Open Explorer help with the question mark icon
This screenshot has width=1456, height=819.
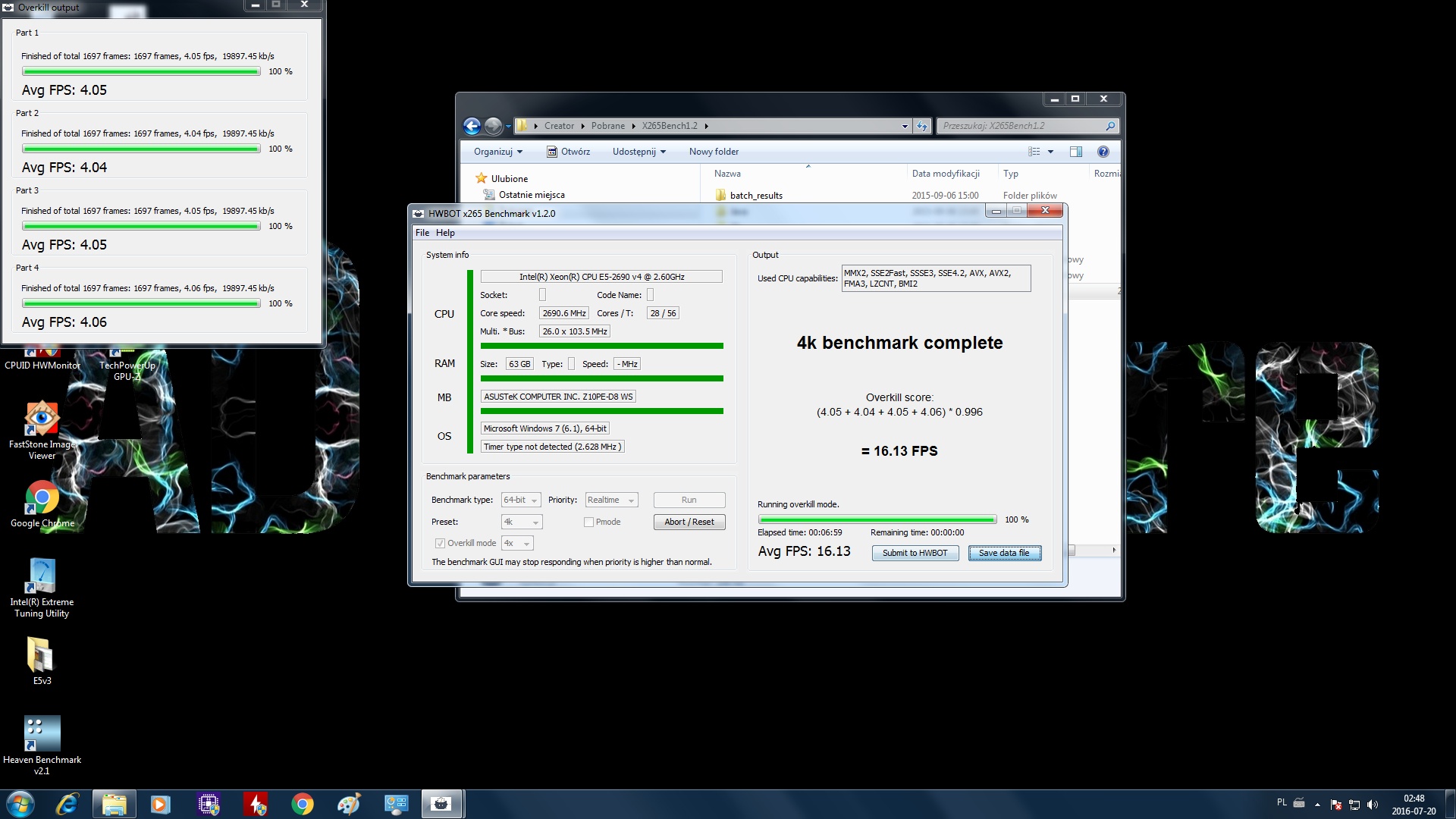click(x=1103, y=152)
